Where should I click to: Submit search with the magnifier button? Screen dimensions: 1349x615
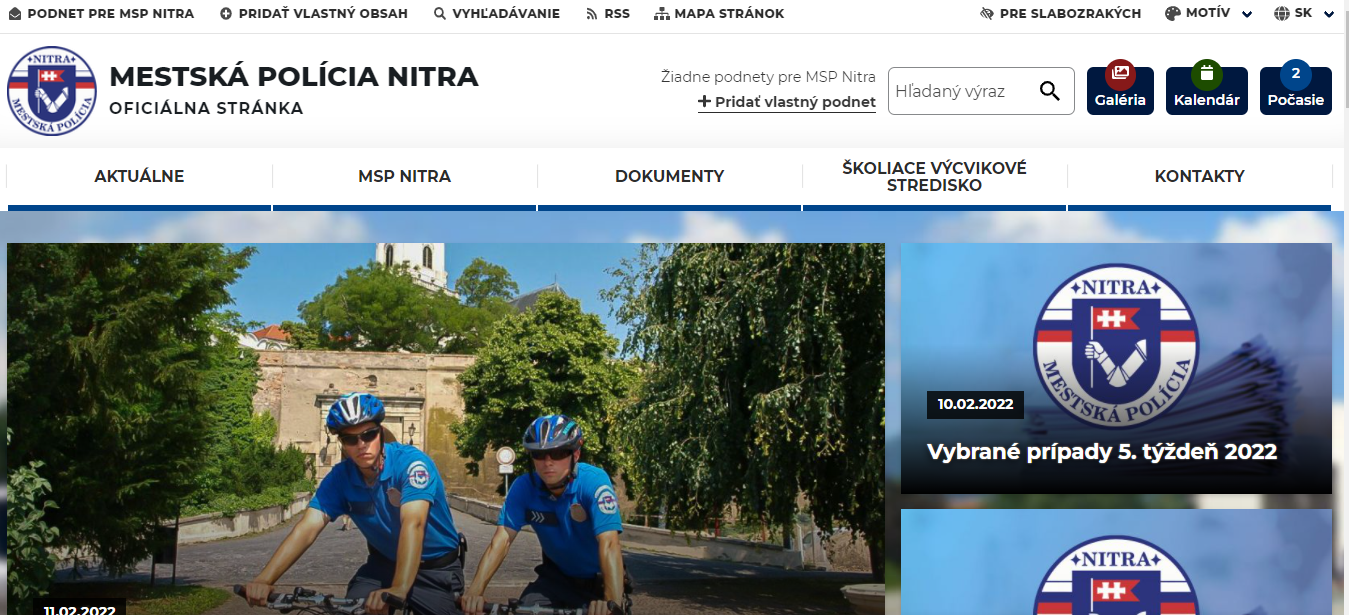(1049, 91)
